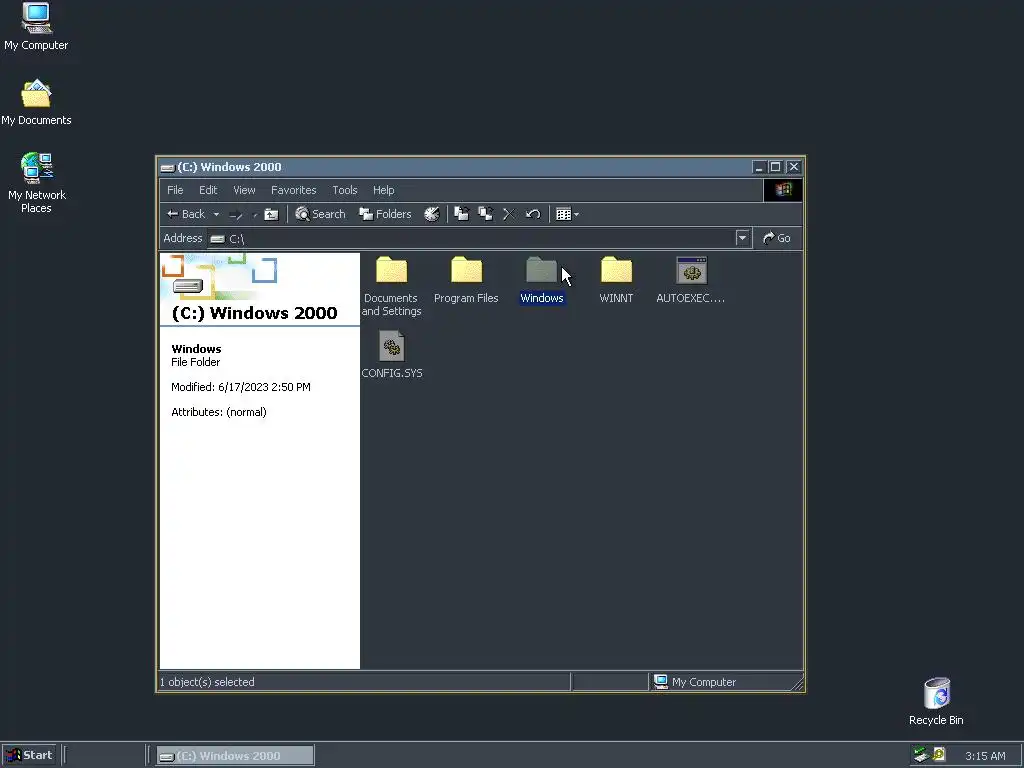Open the Start menu
The image size is (1024, 768).
tap(29, 756)
